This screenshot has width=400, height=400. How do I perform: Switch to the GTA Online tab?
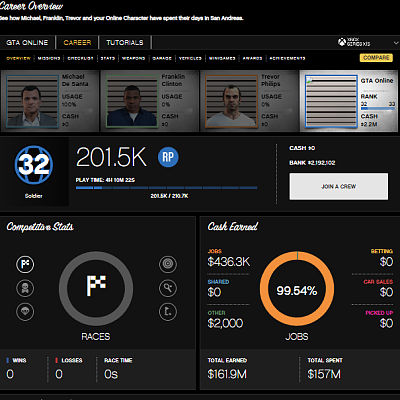[27, 43]
